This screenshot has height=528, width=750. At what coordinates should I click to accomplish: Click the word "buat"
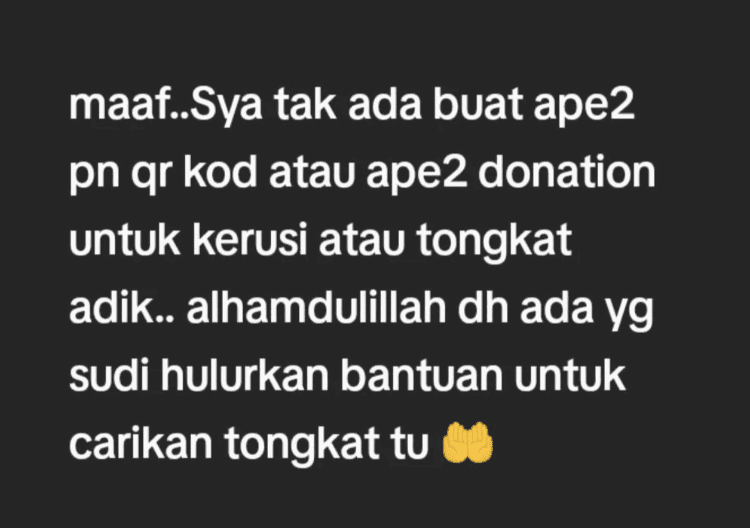point(477,104)
